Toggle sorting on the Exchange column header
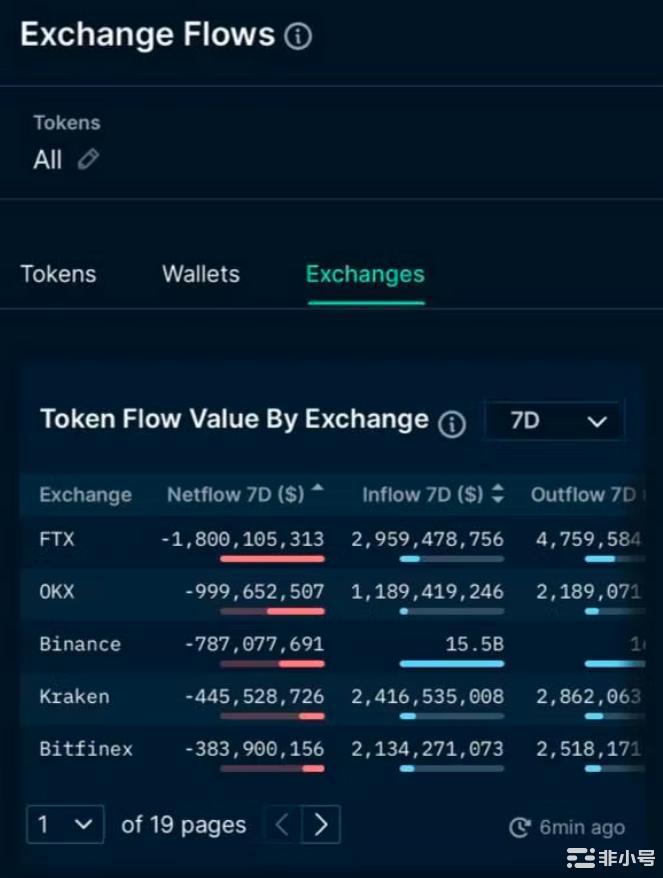This screenshot has width=663, height=878. pyautogui.click(x=85, y=494)
